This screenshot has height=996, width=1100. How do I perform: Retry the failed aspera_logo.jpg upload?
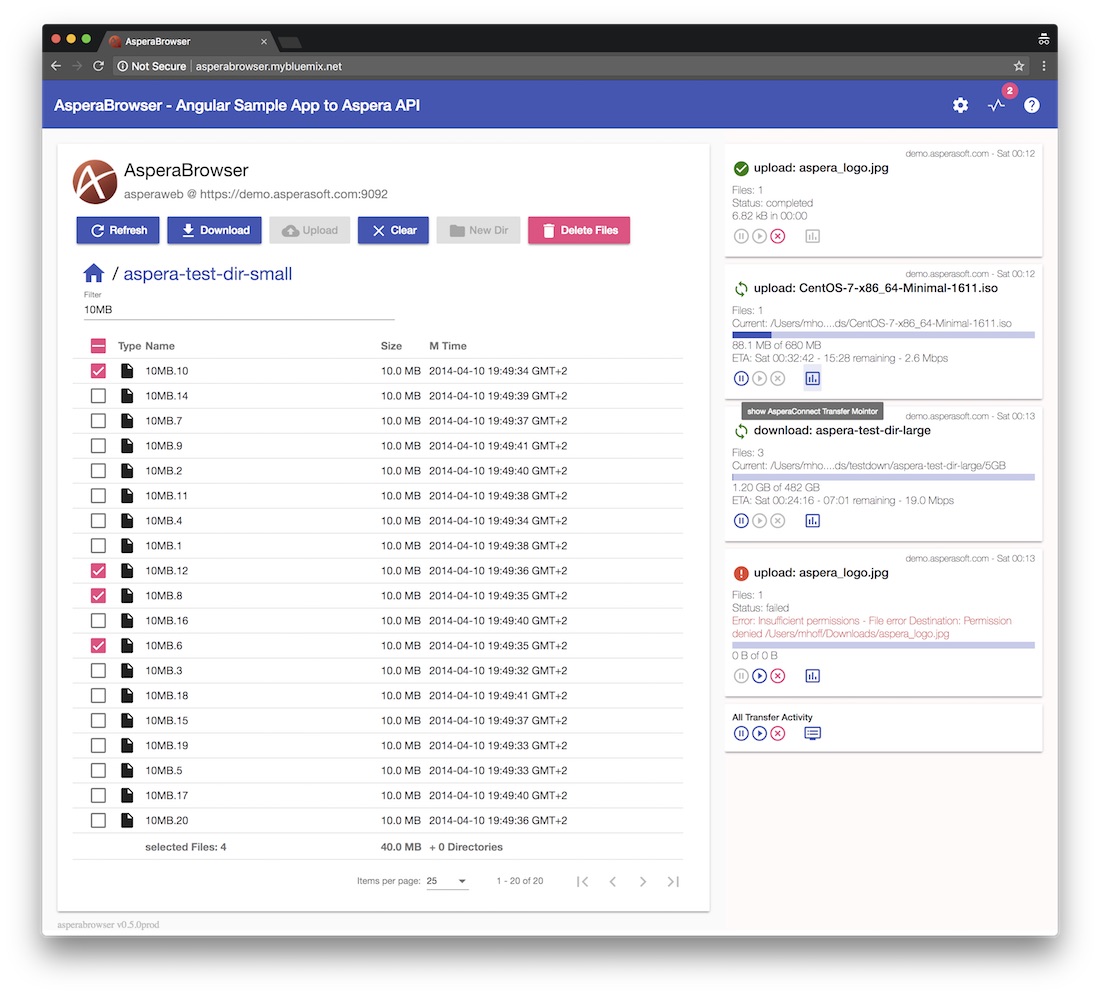[759, 675]
